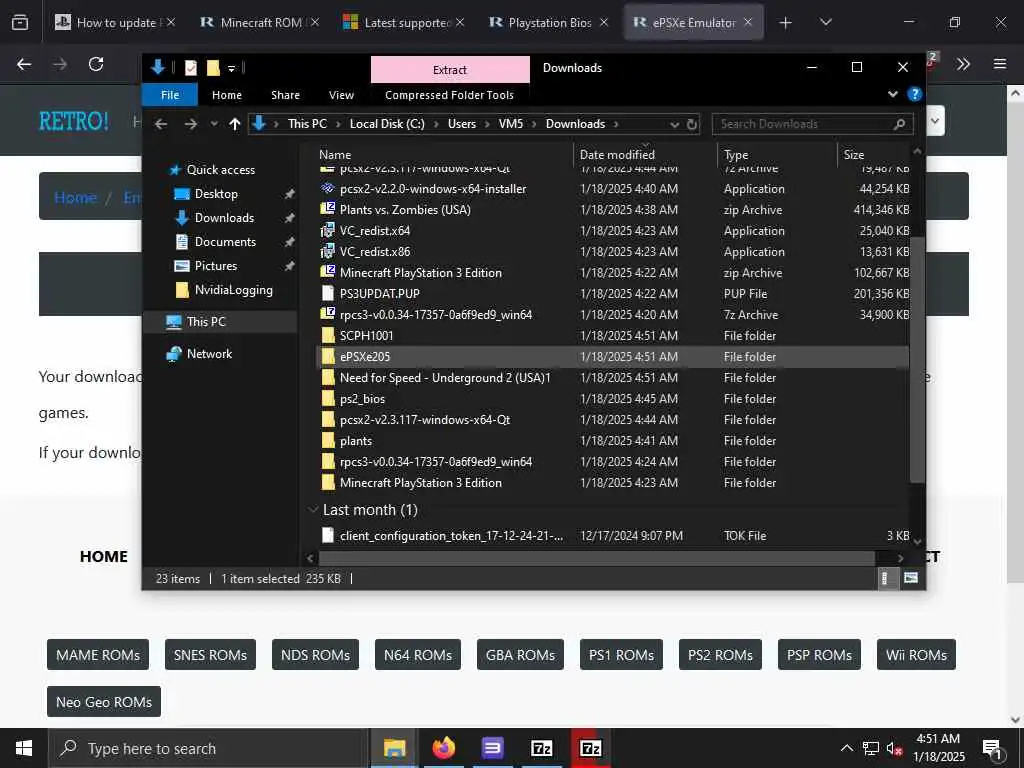Switch to the Playstation Bios browser tab
Image resolution: width=1024 pixels, height=768 pixels.
[x=549, y=23]
